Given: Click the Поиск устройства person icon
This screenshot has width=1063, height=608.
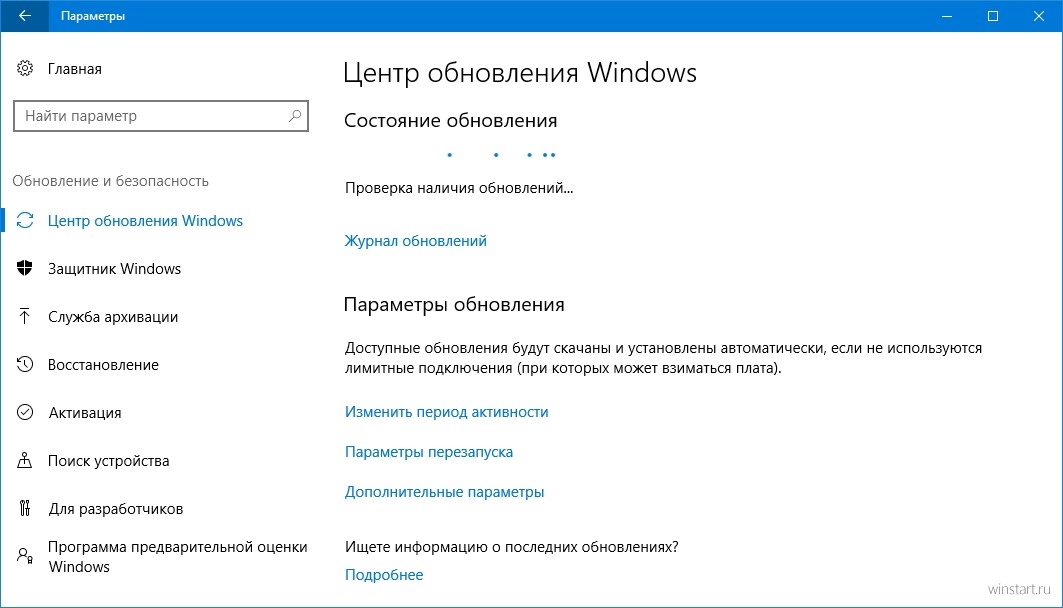Looking at the screenshot, I should 25,460.
